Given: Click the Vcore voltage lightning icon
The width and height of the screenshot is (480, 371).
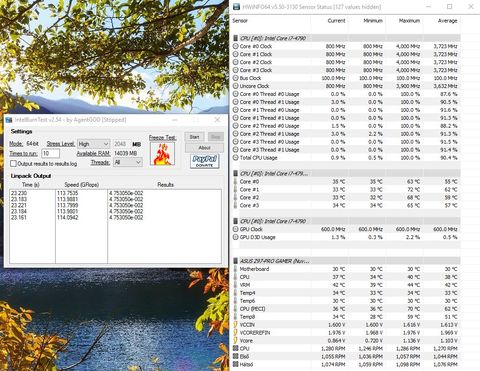Looking at the screenshot, I should point(235,341).
